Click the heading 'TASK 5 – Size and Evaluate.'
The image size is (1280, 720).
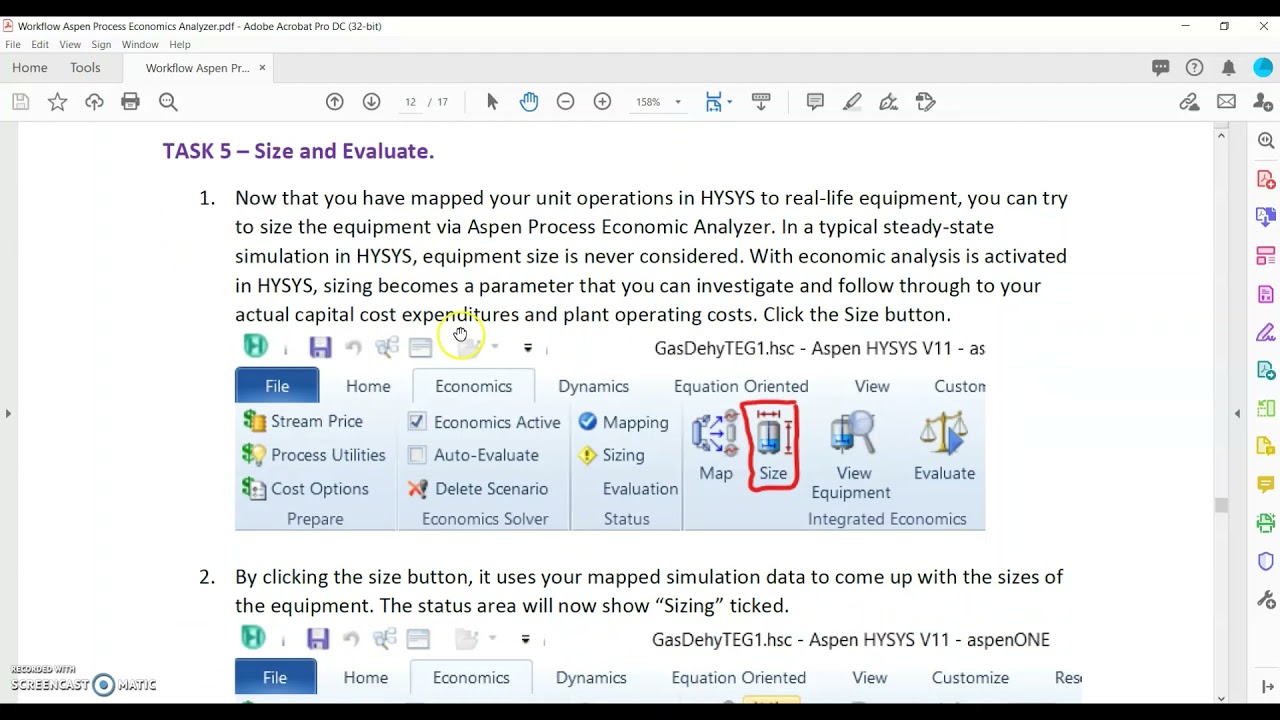pos(298,151)
